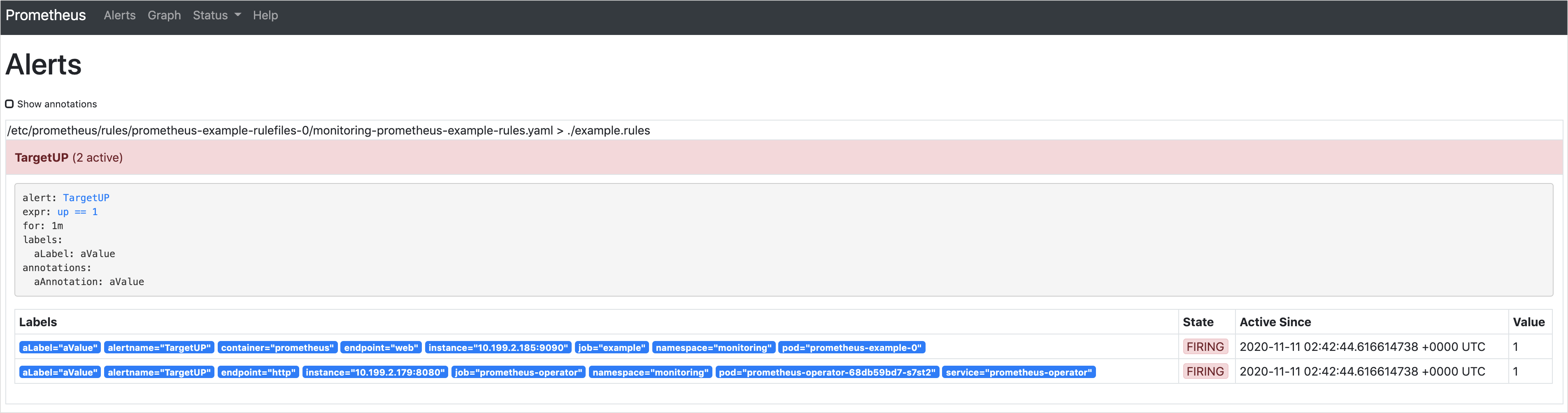Screen dimensions: 1568x413
Task: Click the job="prometheus-operator" label badge
Action: pos(518,372)
